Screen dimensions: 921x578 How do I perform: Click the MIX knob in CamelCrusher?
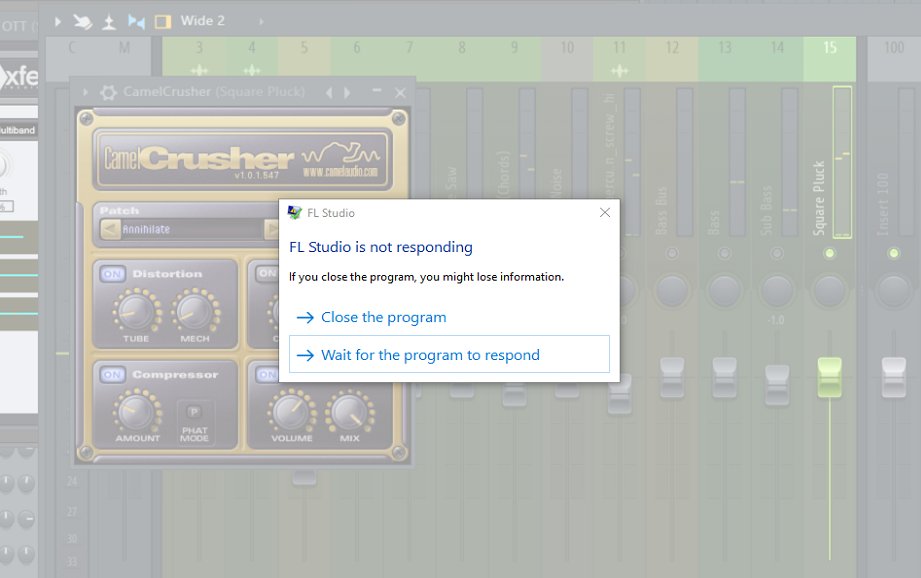[349, 411]
